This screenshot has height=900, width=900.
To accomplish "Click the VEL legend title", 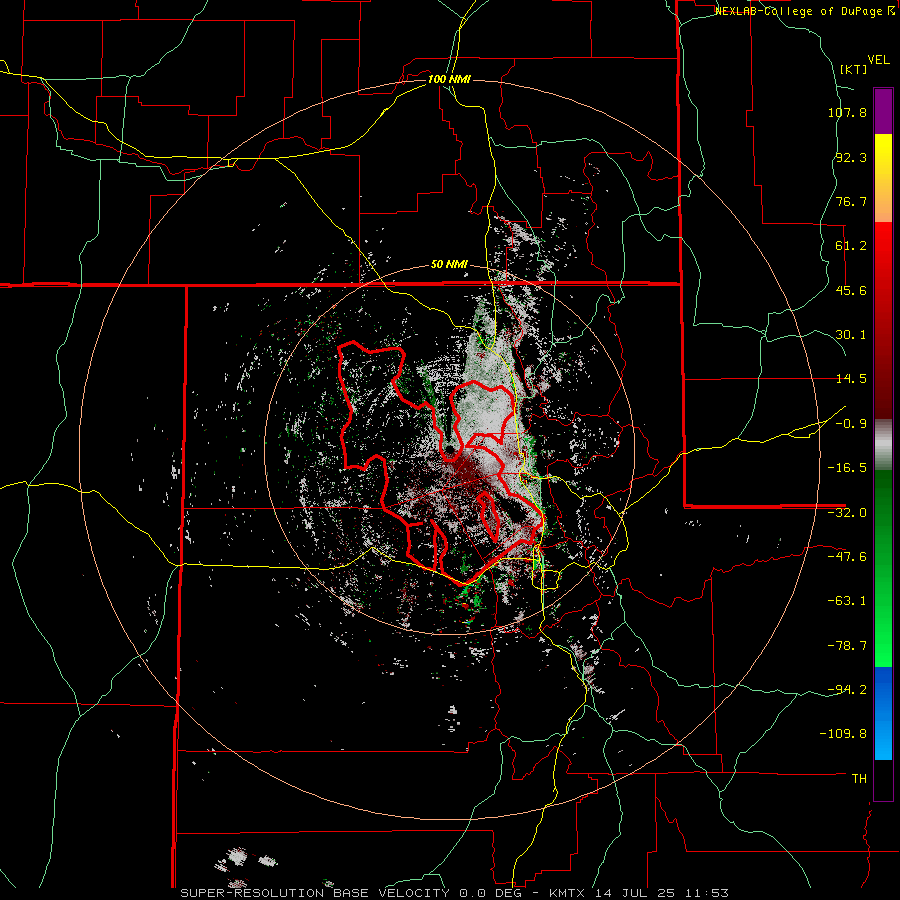I will pyautogui.click(x=878, y=60).
